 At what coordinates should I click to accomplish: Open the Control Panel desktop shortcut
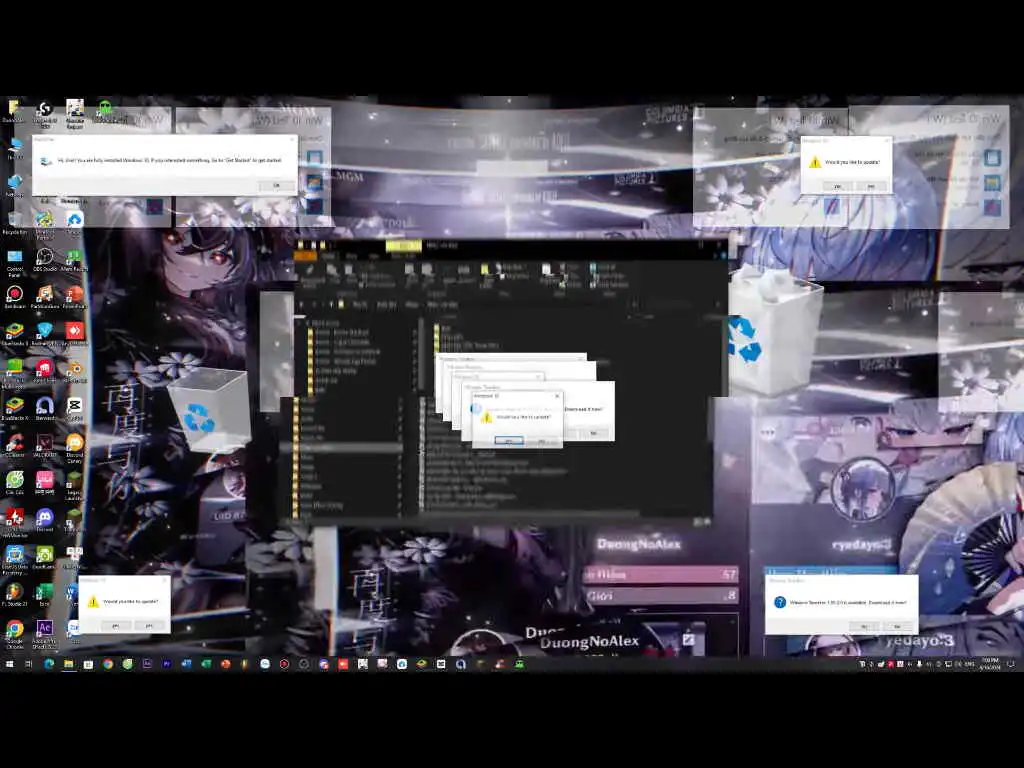(x=15, y=259)
